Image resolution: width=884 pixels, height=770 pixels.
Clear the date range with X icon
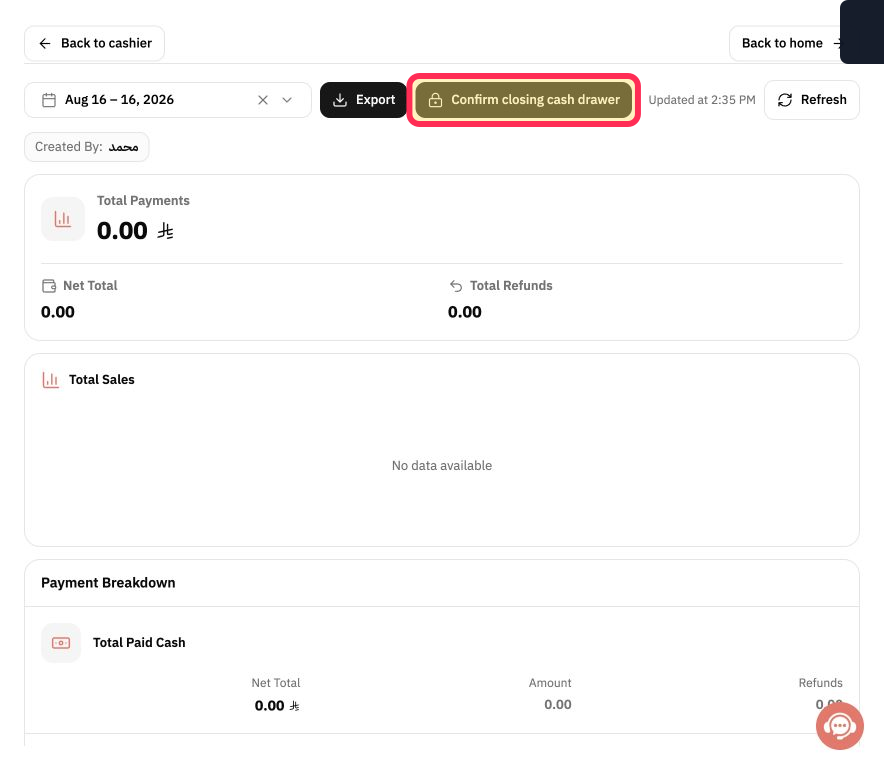(x=263, y=100)
